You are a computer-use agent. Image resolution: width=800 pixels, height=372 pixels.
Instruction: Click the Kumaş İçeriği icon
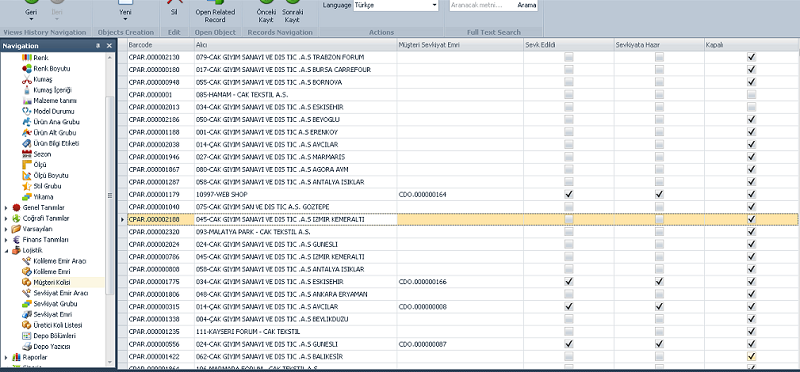coord(27,90)
